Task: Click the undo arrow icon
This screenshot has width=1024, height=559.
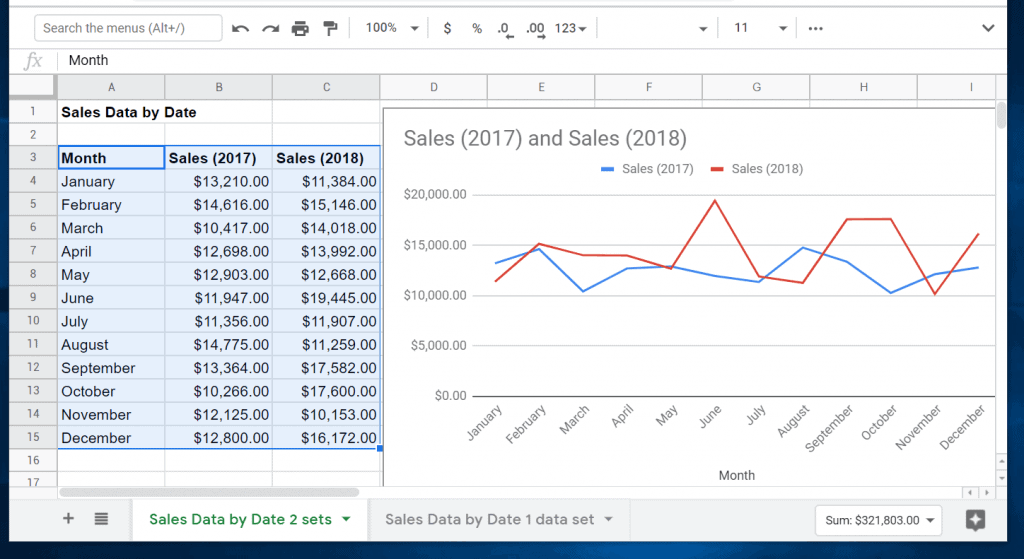Action: 240,28
